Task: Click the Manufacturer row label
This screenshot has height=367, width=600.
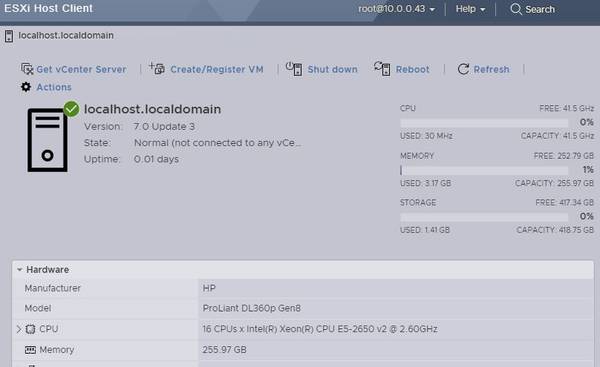Action: 52,289
